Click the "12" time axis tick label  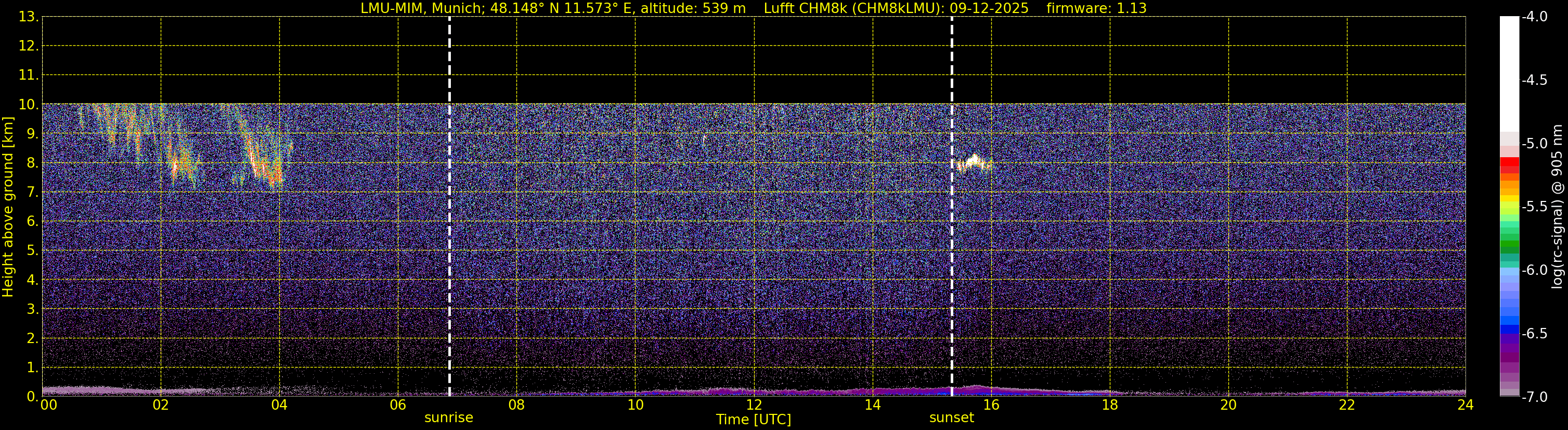(754, 405)
